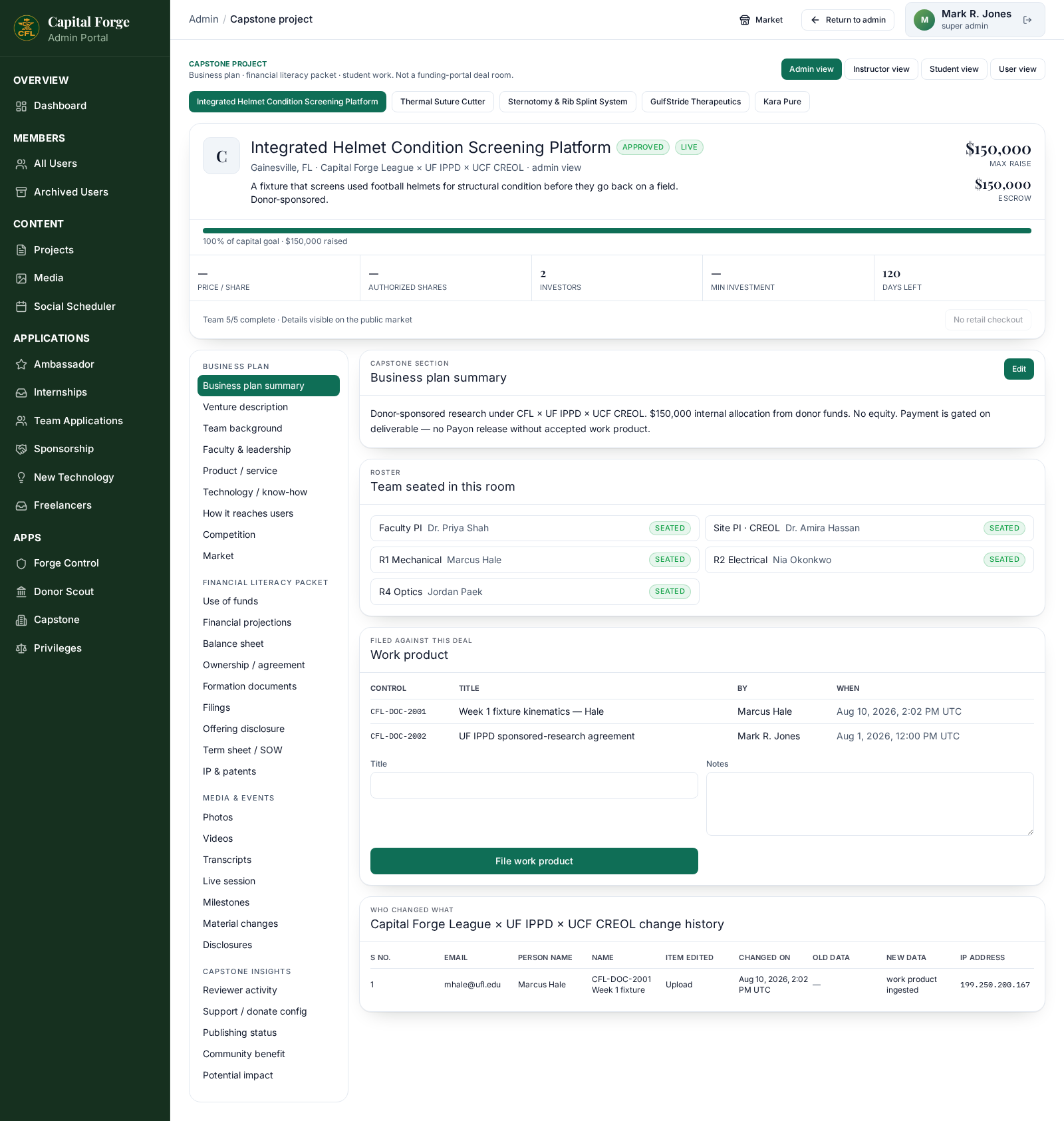Click the Freelancers inbox icon
This screenshot has width=1064, height=1121.
pyautogui.click(x=21, y=505)
